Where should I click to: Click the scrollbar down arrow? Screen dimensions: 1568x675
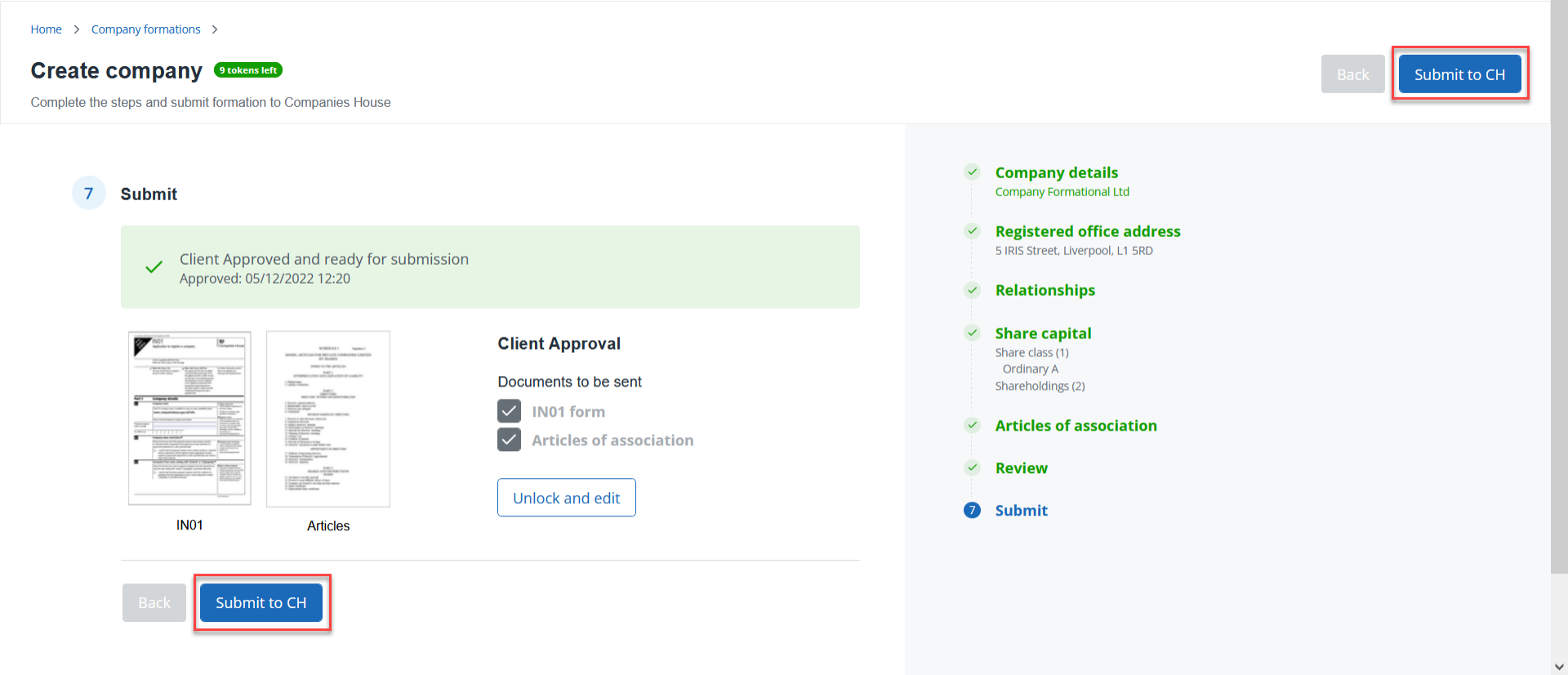[1559, 667]
